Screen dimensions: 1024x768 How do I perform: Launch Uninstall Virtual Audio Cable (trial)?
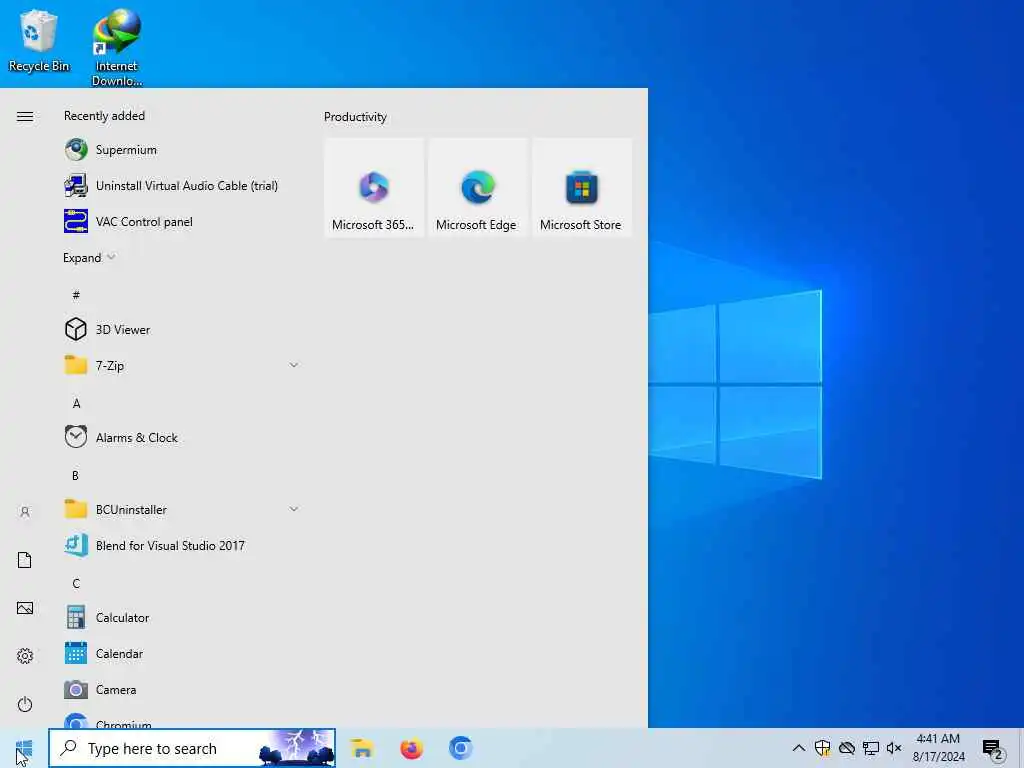coord(183,185)
